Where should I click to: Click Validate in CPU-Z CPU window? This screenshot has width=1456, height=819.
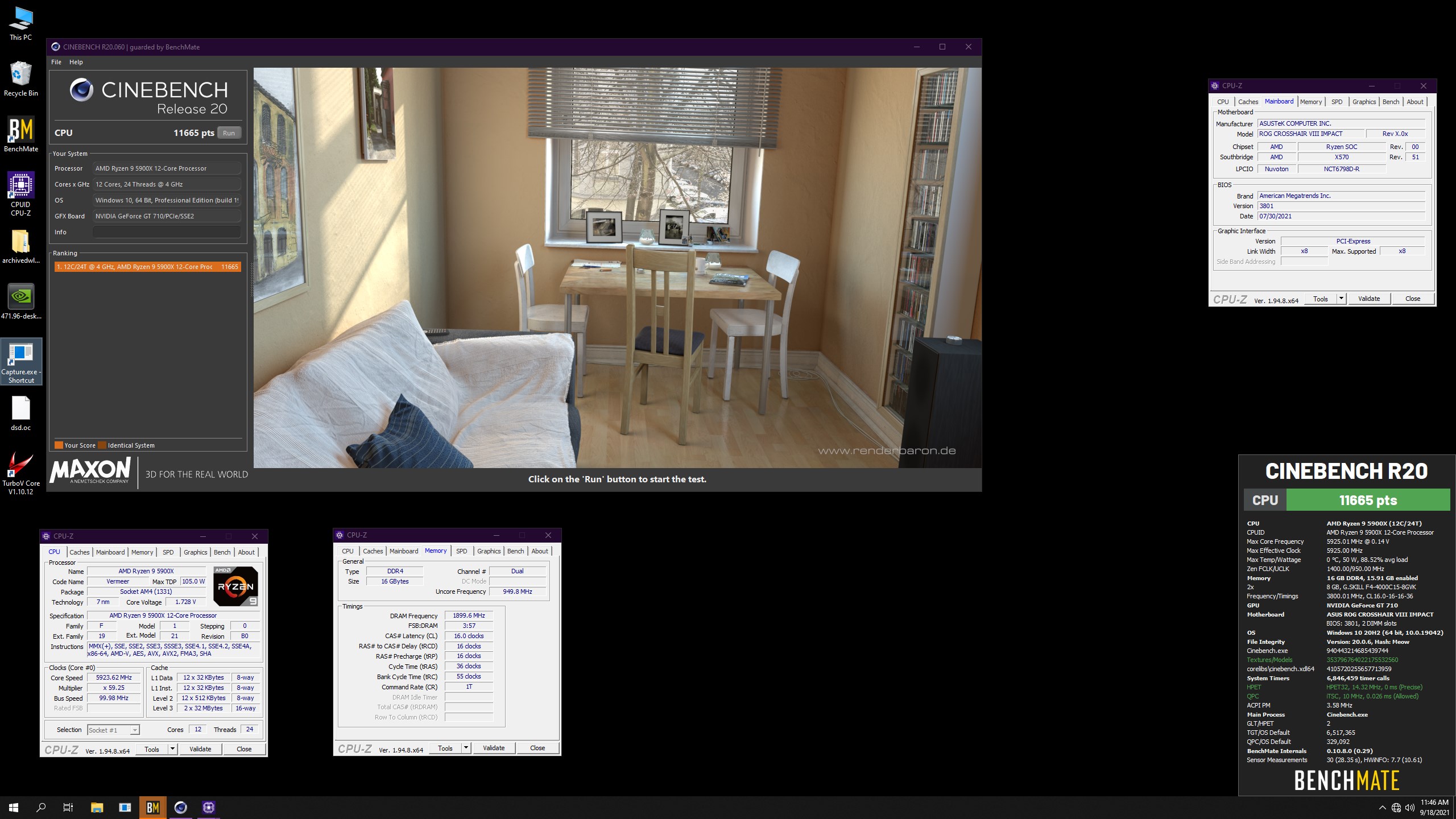click(200, 749)
